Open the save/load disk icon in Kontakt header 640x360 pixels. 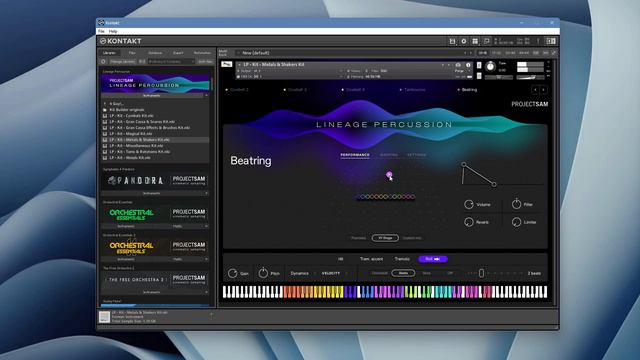[x=452, y=41]
